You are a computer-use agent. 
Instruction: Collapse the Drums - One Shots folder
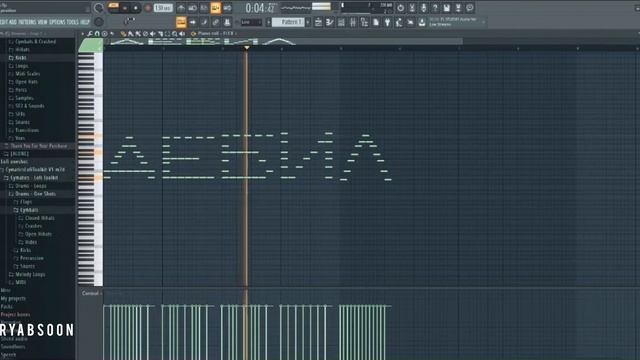click(x=32, y=194)
